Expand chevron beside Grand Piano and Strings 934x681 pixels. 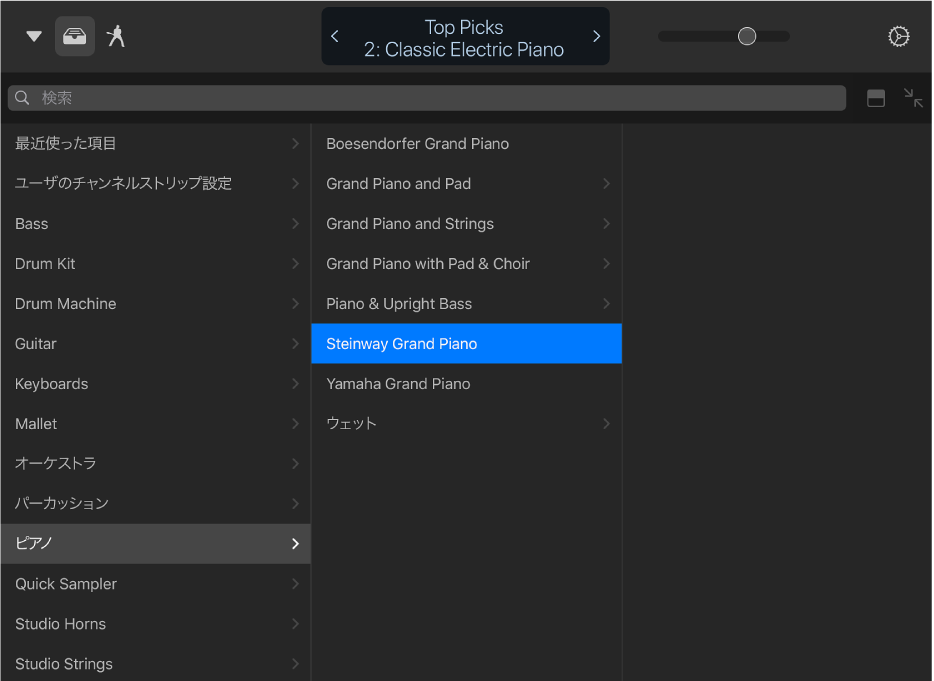click(606, 223)
